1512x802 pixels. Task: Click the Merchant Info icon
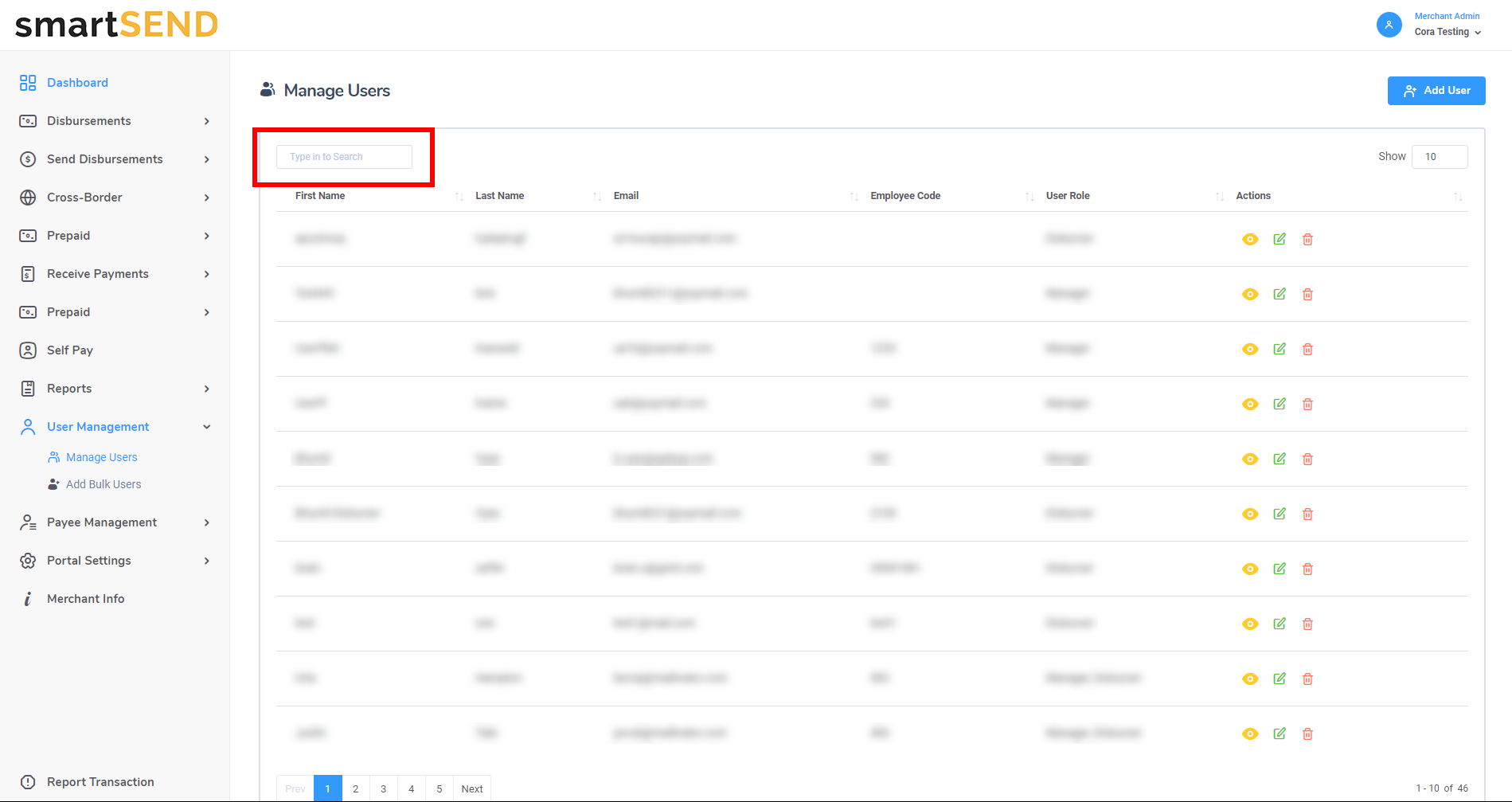pos(28,599)
